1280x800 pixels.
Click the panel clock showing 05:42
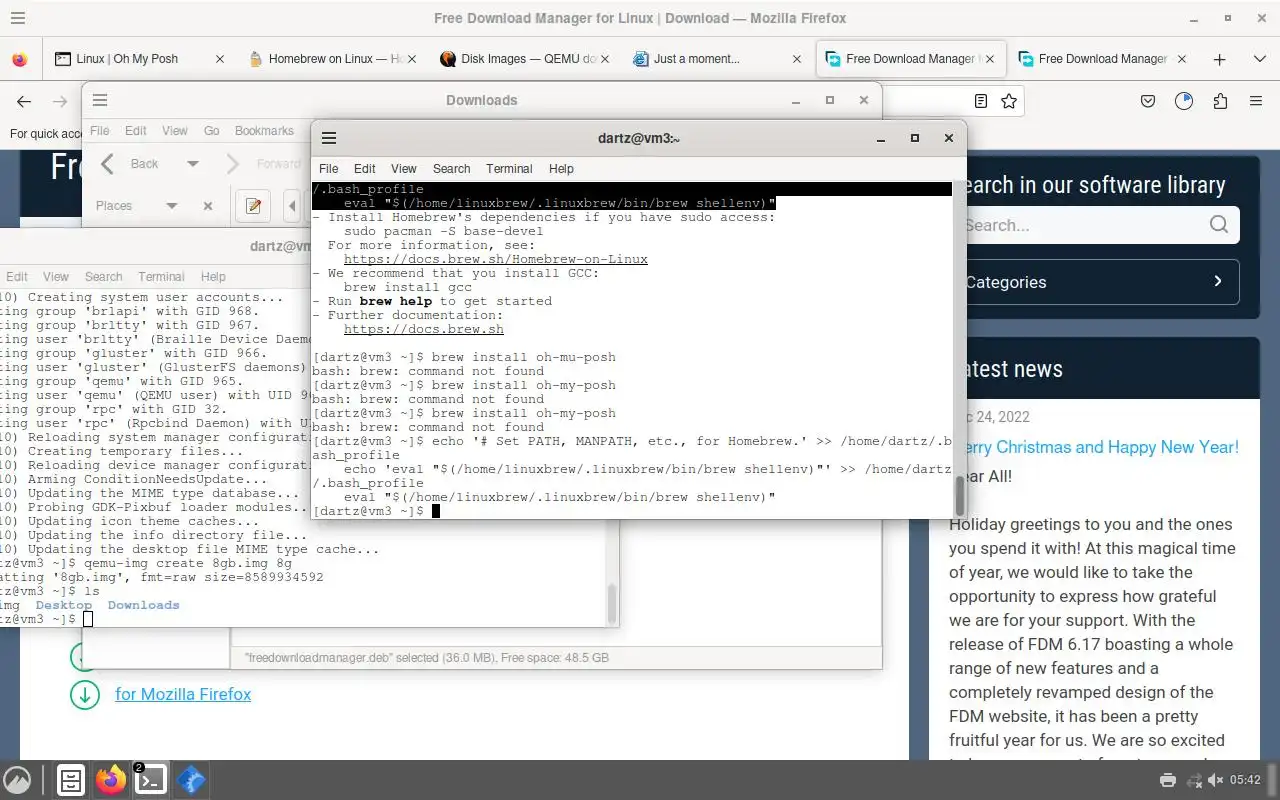click(x=1245, y=780)
